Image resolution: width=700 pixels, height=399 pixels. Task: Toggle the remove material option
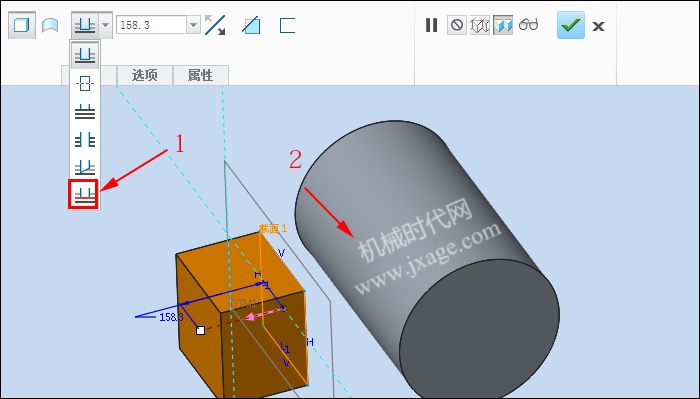pos(251,25)
